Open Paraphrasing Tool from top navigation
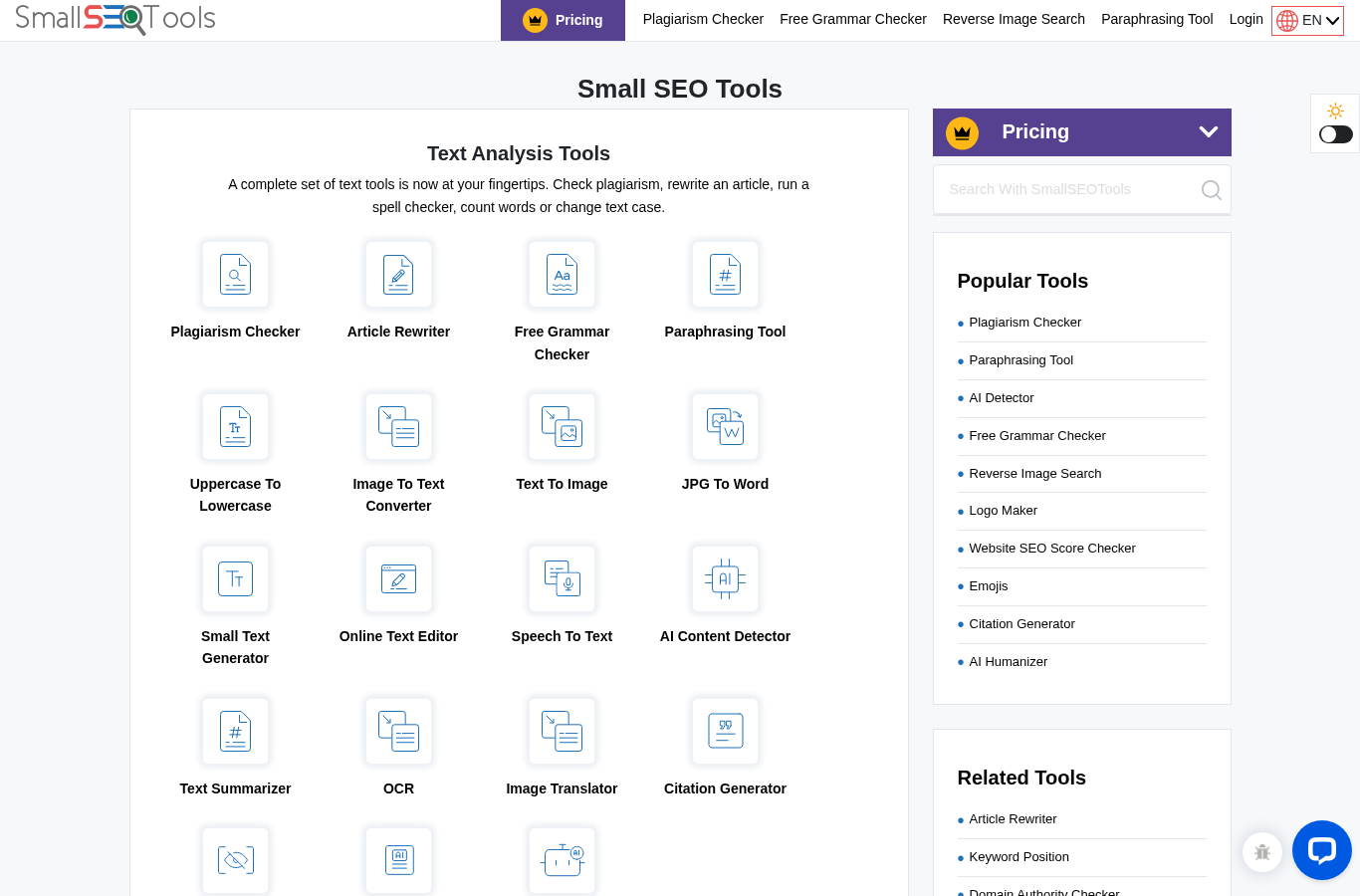Viewport: 1360px width, 896px height. tap(1157, 19)
